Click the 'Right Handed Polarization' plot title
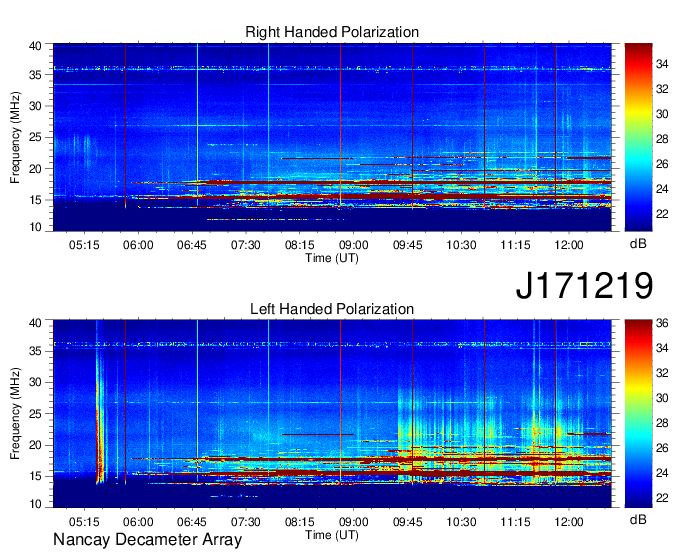This screenshot has width=680, height=552. tap(332, 32)
